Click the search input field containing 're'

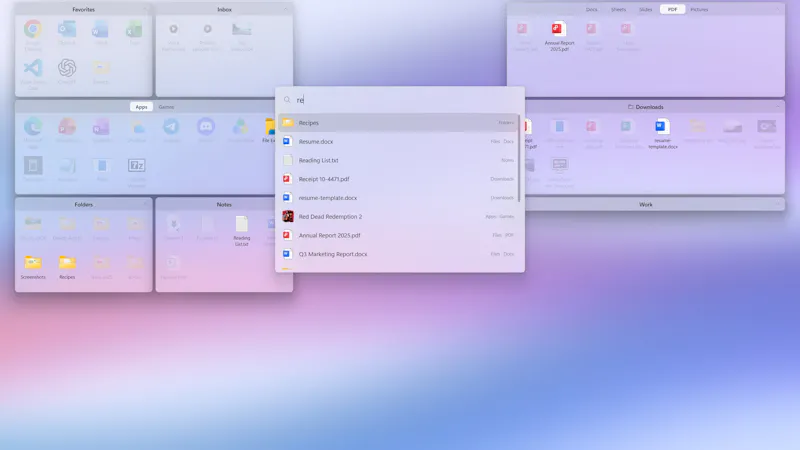pos(400,100)
